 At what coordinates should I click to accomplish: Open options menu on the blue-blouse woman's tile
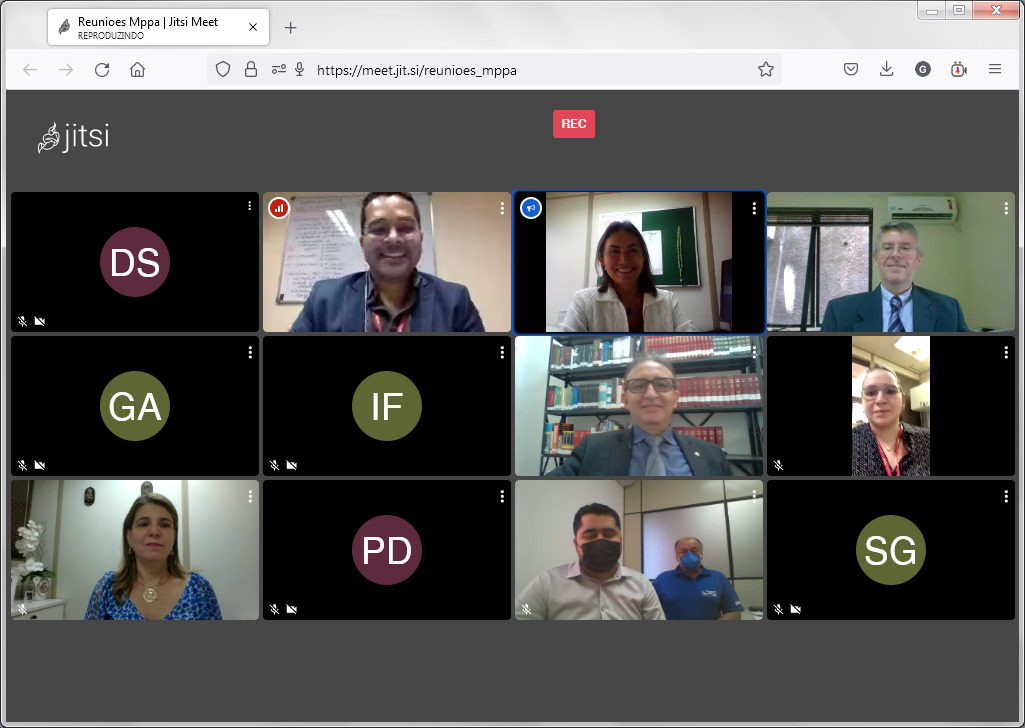(x=250, y=497)
